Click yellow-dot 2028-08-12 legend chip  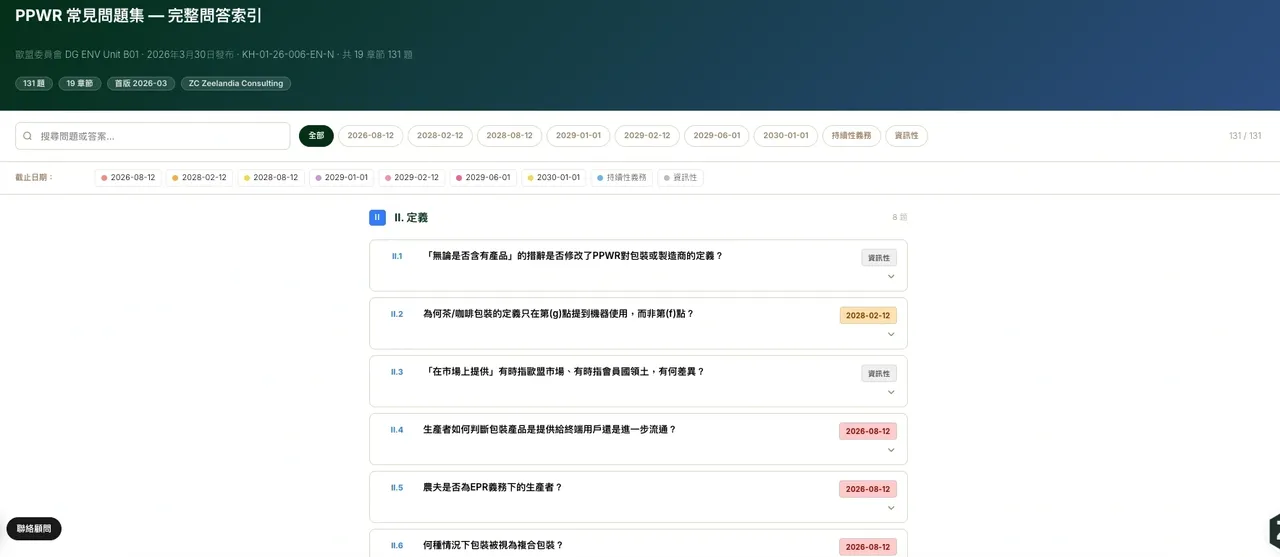click(270, 177)
